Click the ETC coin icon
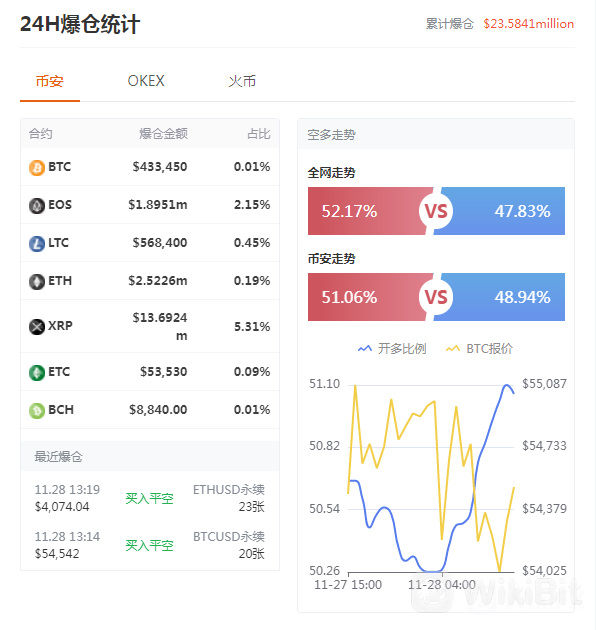The height and width of the screenshot is (630, 596). 37,373
